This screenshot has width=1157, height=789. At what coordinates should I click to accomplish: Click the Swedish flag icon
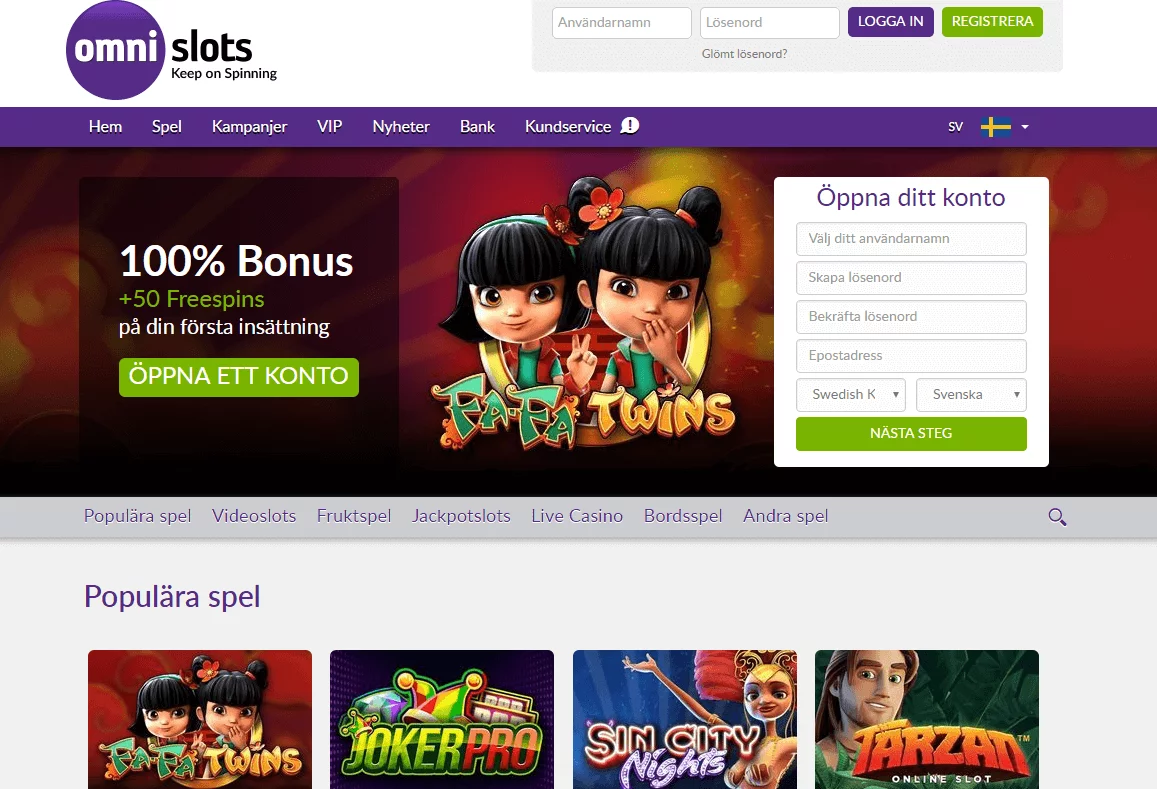click(x=995, y=127)
